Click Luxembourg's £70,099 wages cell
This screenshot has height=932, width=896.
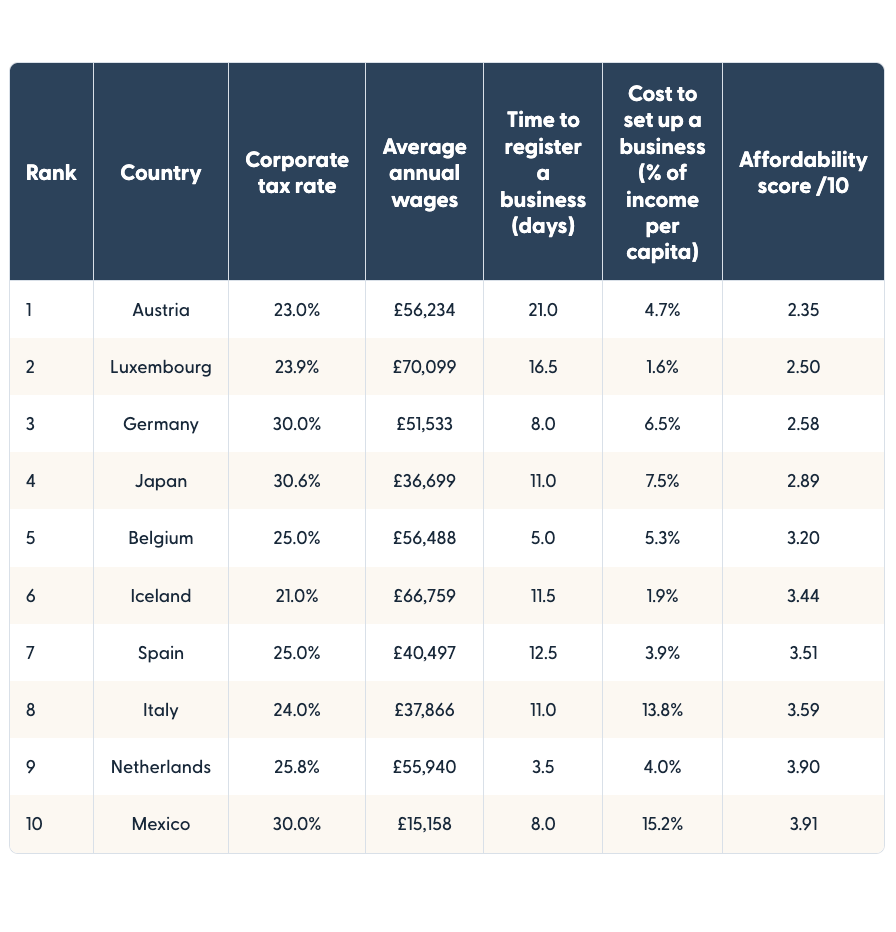click(424, 367)
